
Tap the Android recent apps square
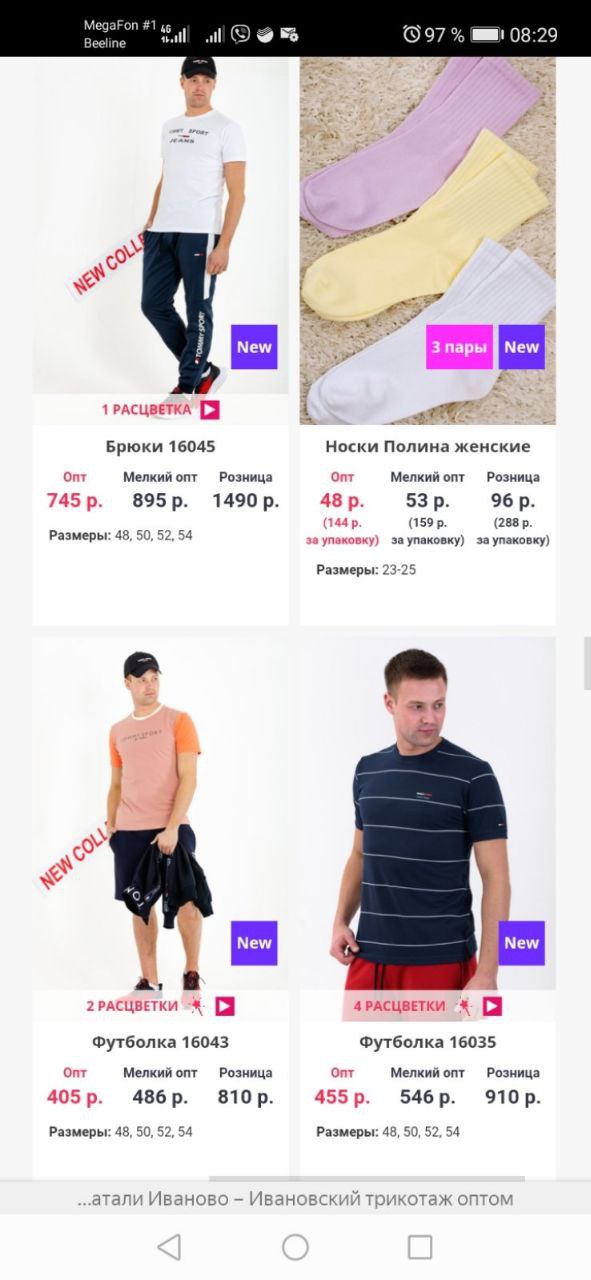[420, 1246]
